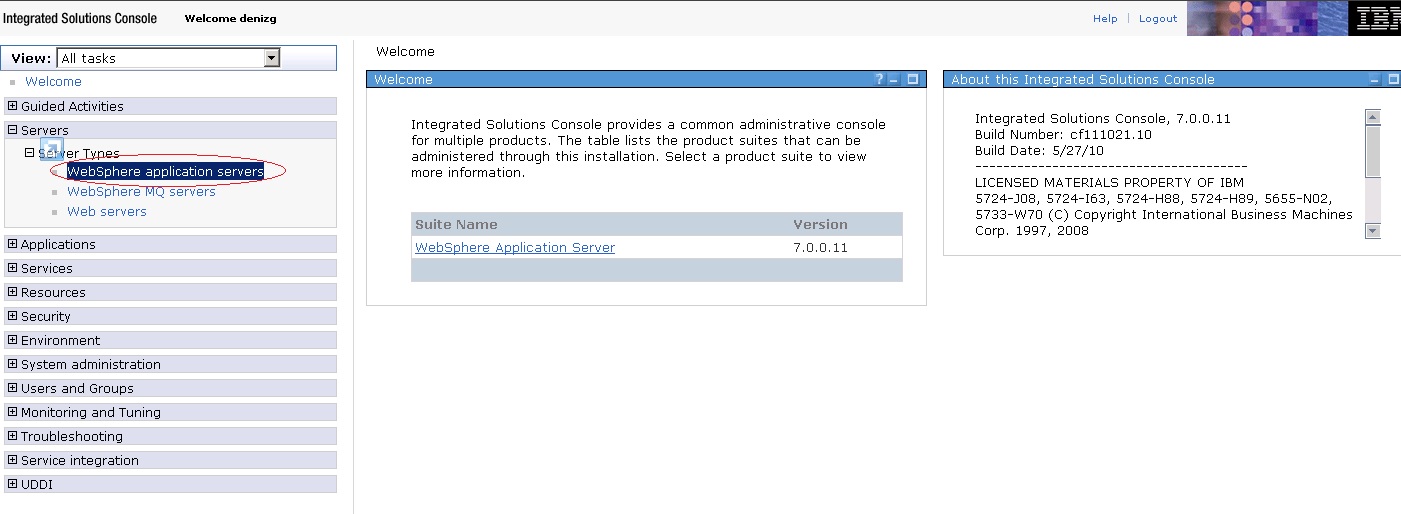Screen dimensions: 1401x514
Task: Collapse the Servers section
Action: [x=12, y=130]
